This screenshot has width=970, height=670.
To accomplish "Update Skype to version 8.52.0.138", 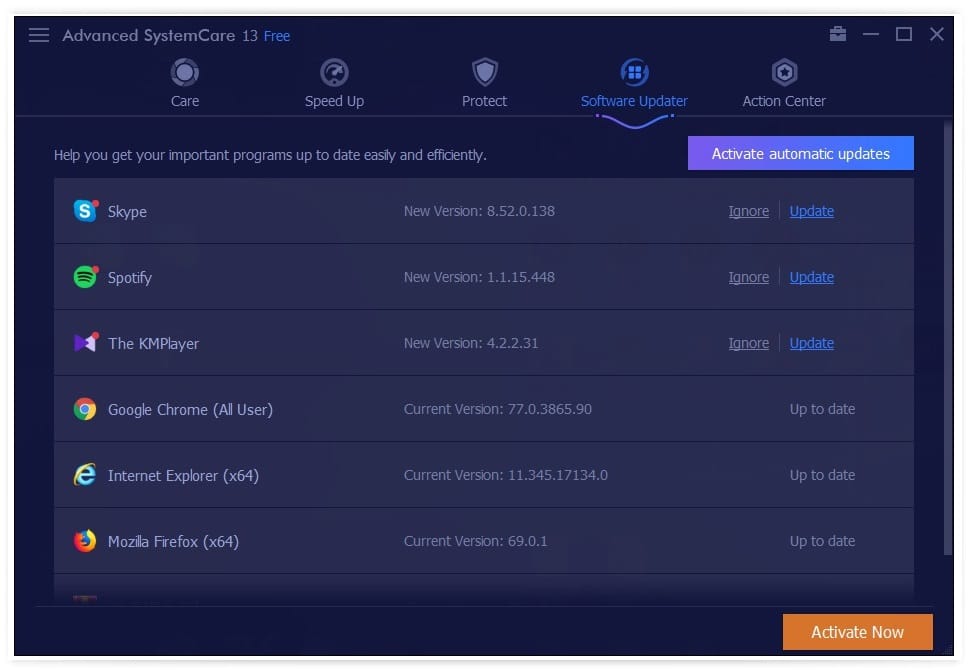I will [x=812, y=211].
